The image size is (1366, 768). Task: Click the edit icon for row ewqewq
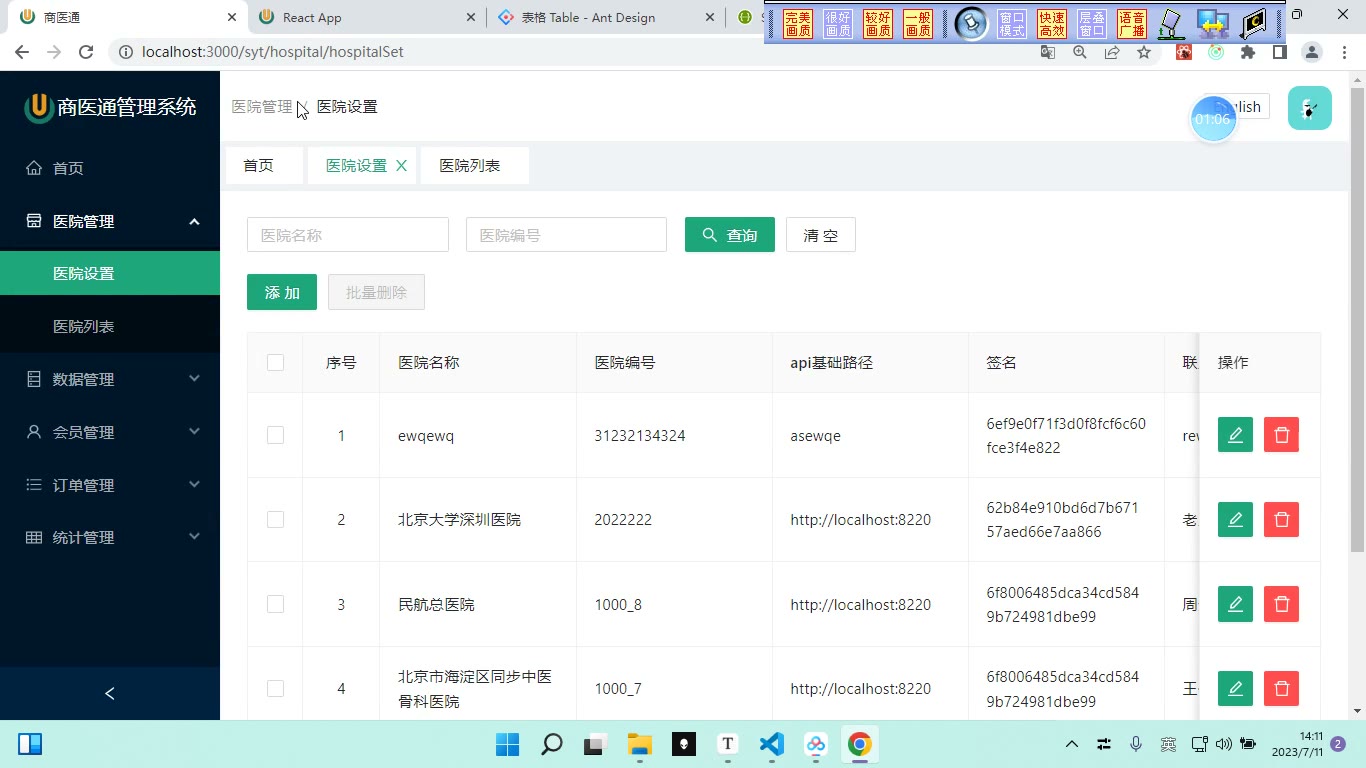click(x=1235, y=435)
